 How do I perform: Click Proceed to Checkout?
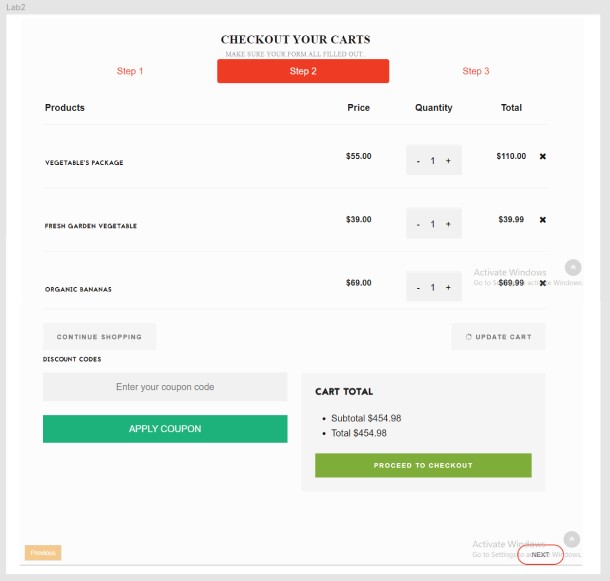[423, 466]
